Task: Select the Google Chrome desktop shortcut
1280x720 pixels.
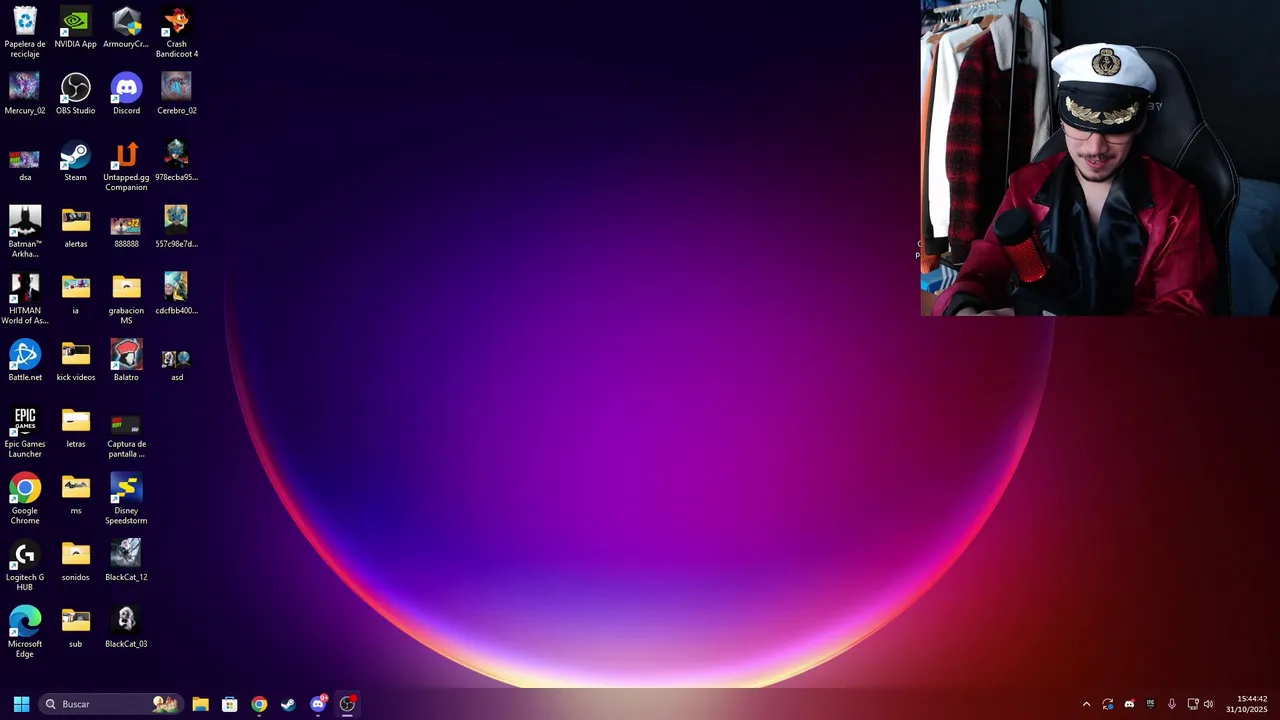Action: (x=25, y=499)
